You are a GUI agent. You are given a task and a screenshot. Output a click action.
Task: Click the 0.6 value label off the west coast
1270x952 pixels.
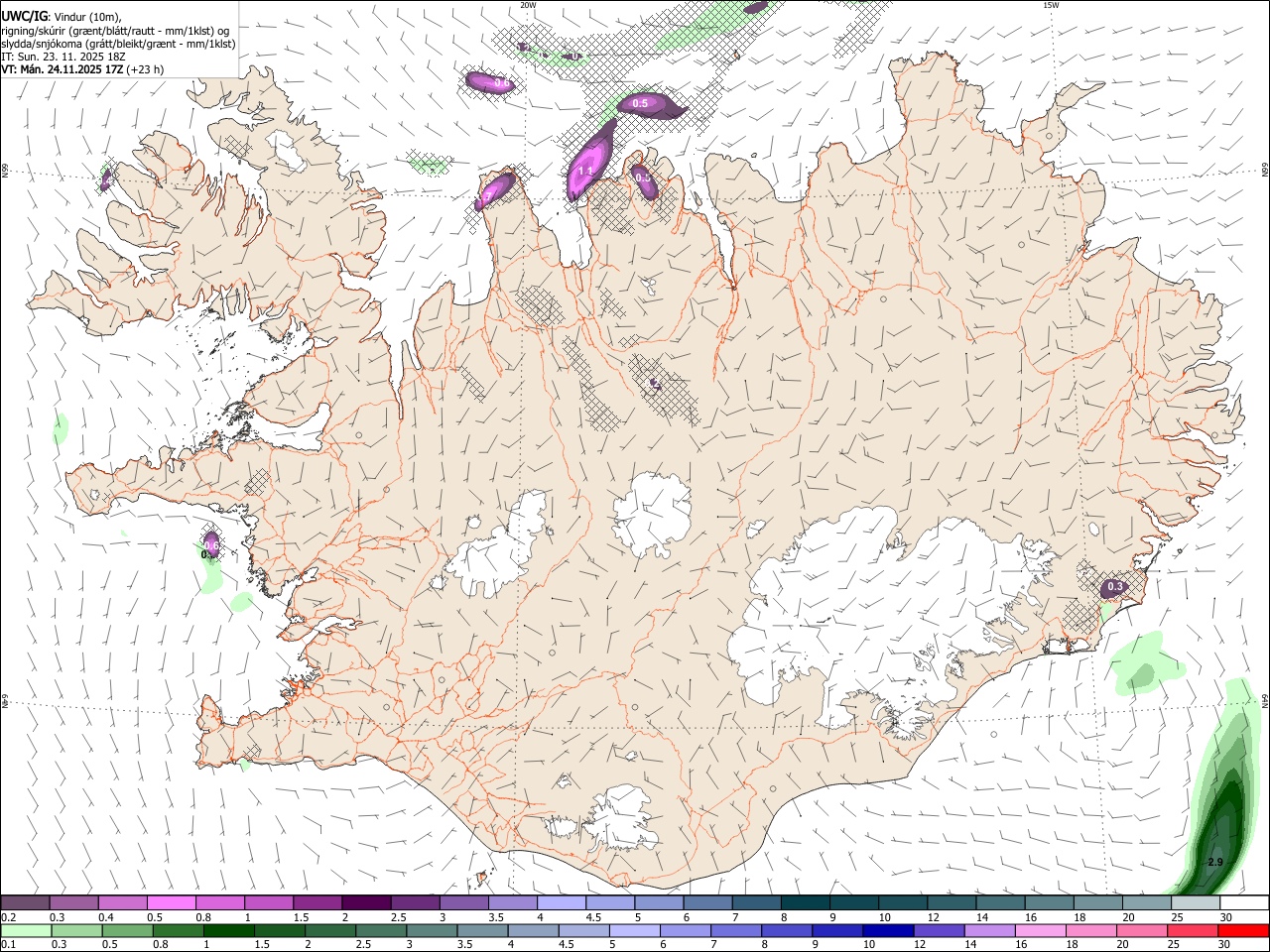tap(211, 546)
